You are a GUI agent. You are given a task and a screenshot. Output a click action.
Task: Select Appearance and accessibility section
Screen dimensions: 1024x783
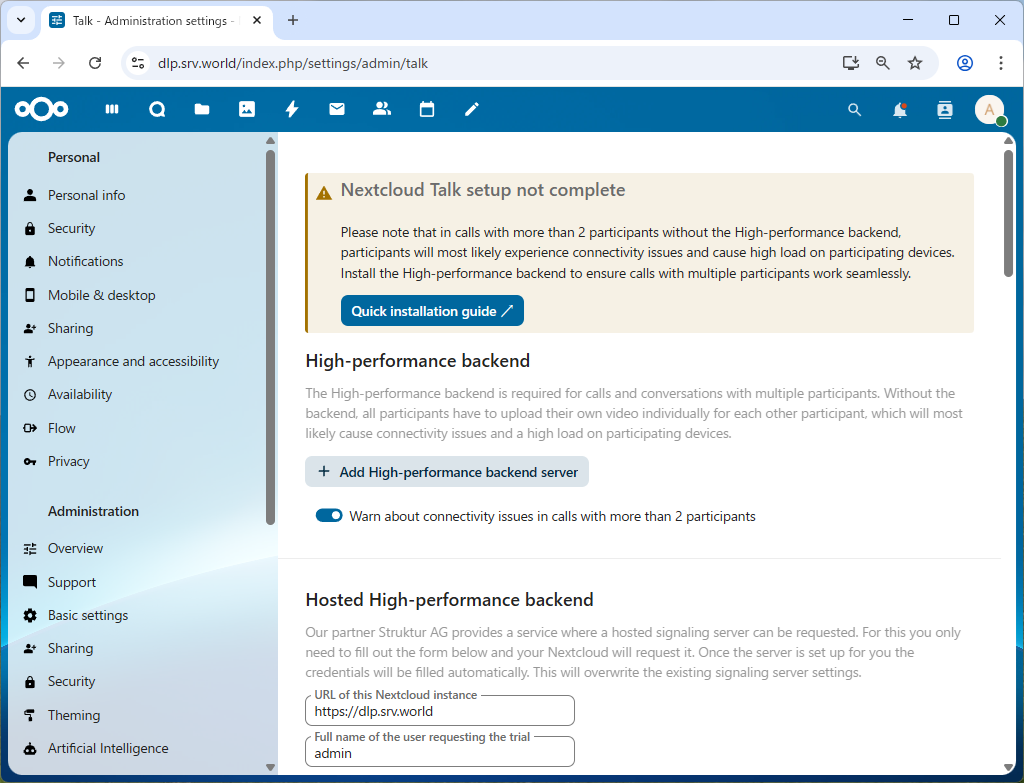click(133, 361)
